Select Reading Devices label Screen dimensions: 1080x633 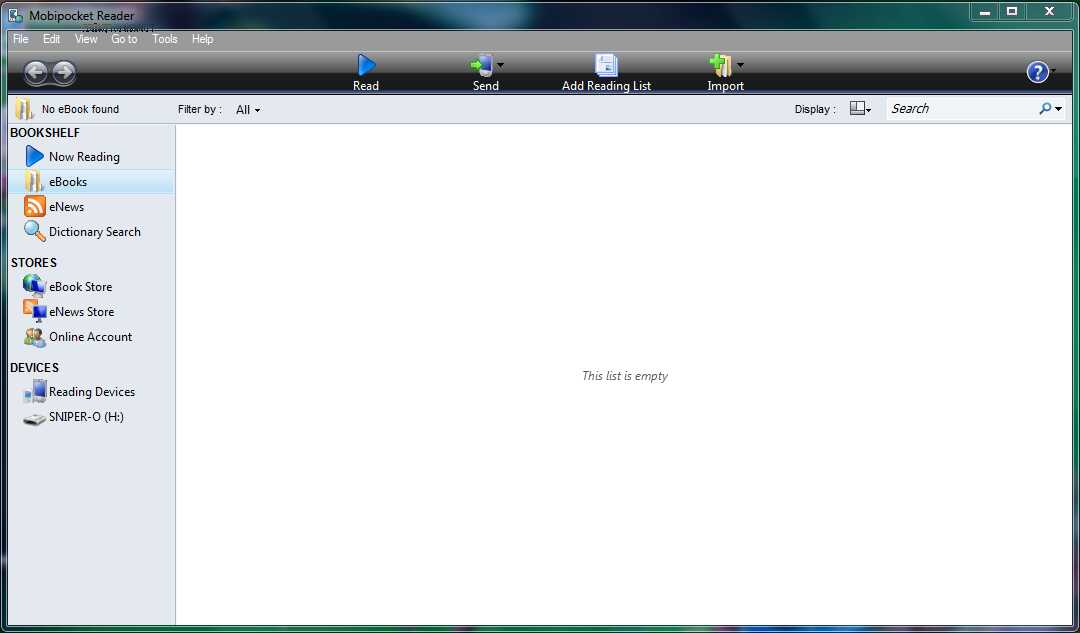pos(92,392)
